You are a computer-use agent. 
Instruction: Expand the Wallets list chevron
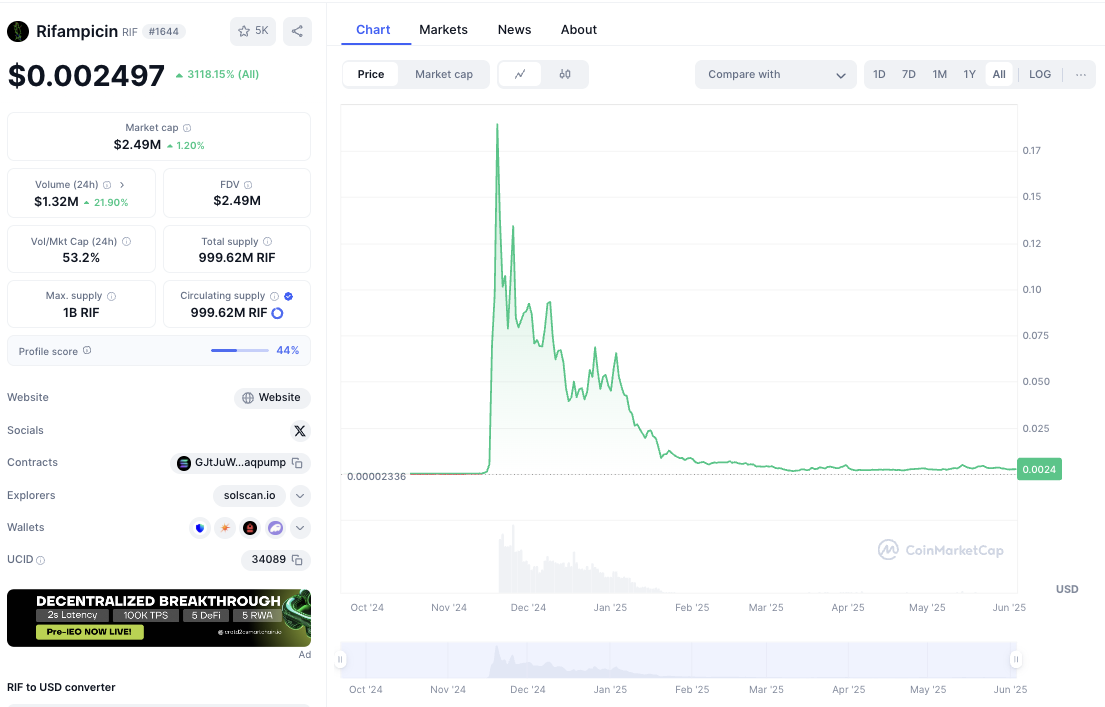[x=300, y=528]
